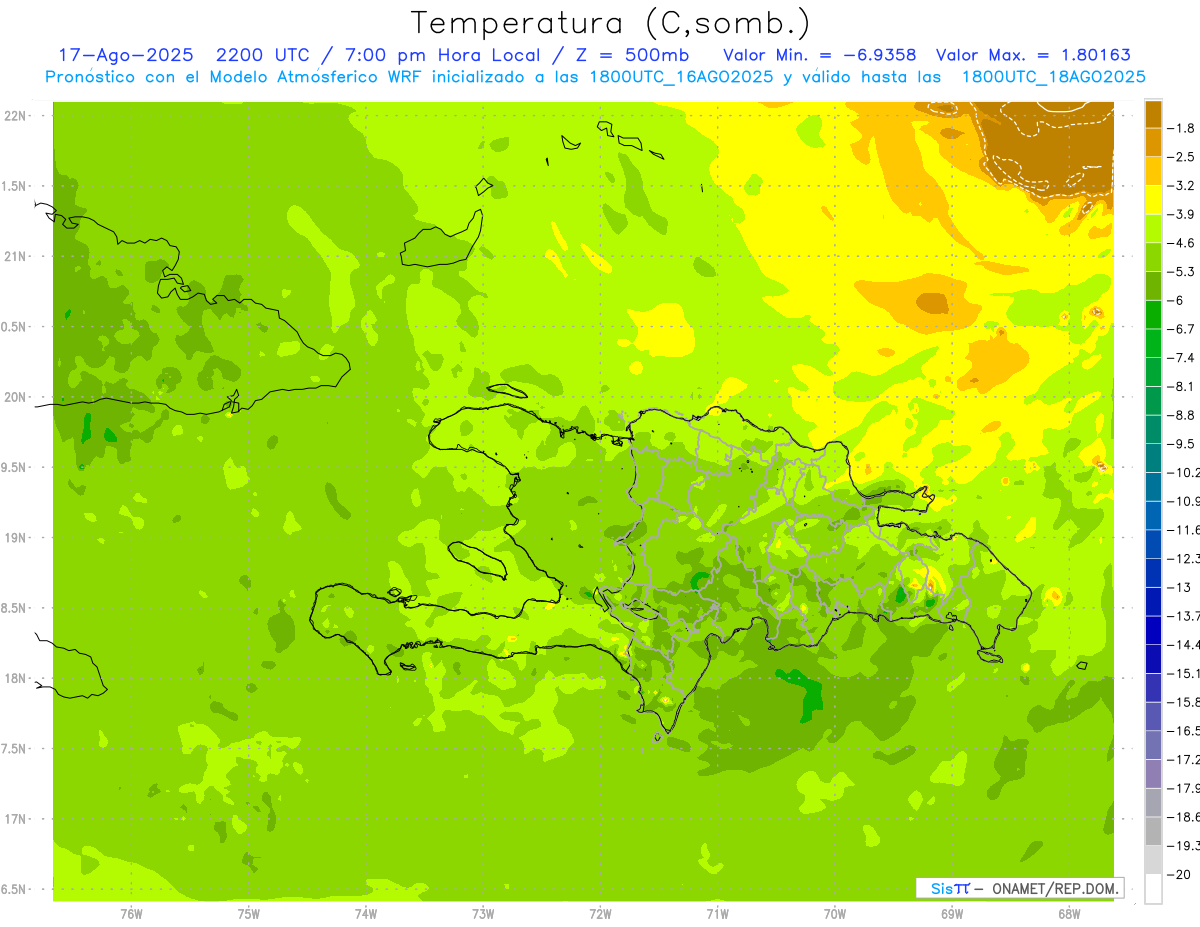Pick the lime swatch between -3.9 and -4.6
This screenshot has height=927, width=1200.
coord(1153,229)
